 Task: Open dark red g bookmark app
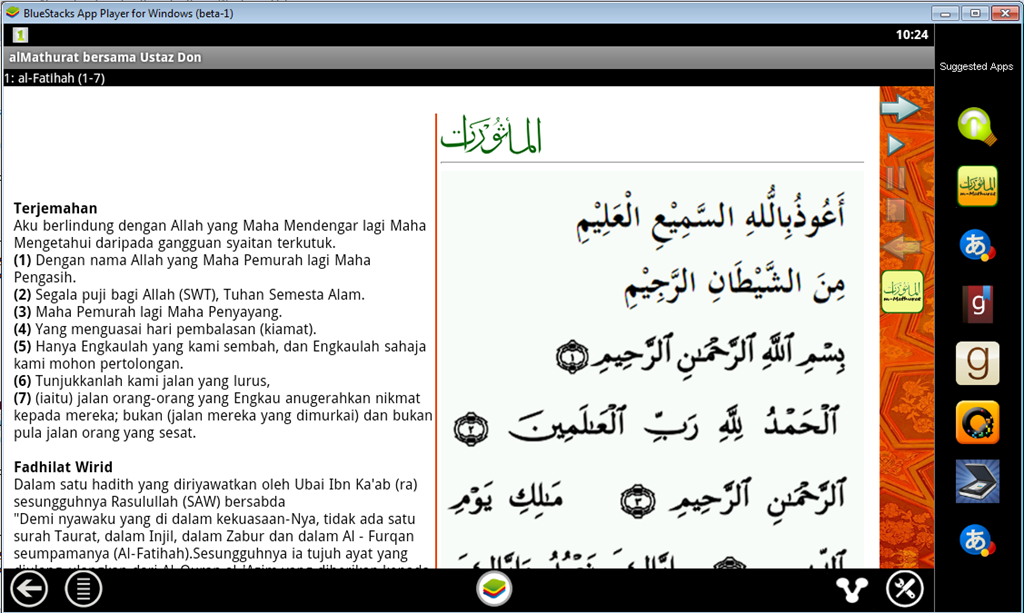pos(977,304)
